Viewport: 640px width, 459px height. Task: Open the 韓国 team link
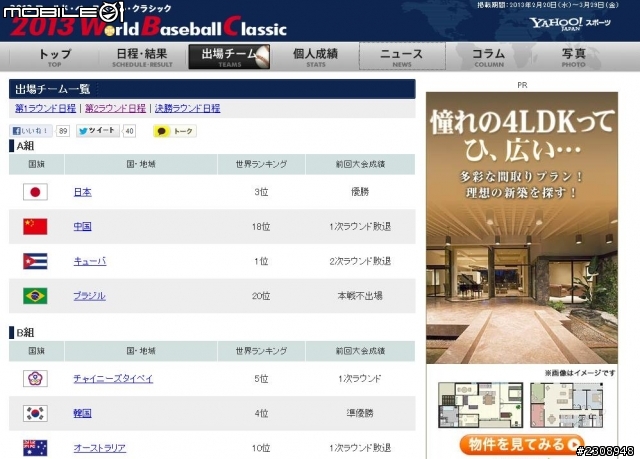(x=82, y=413)
